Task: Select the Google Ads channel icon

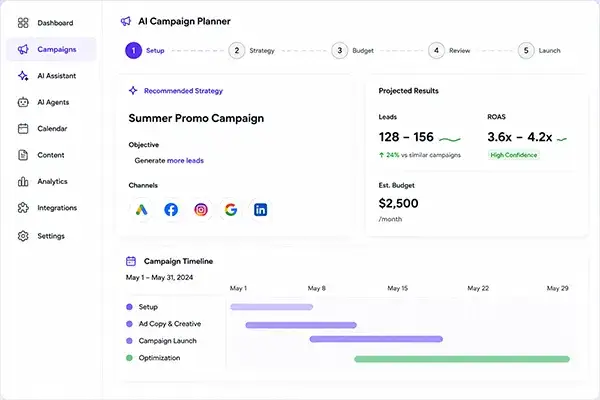Action: coord(141,210)
